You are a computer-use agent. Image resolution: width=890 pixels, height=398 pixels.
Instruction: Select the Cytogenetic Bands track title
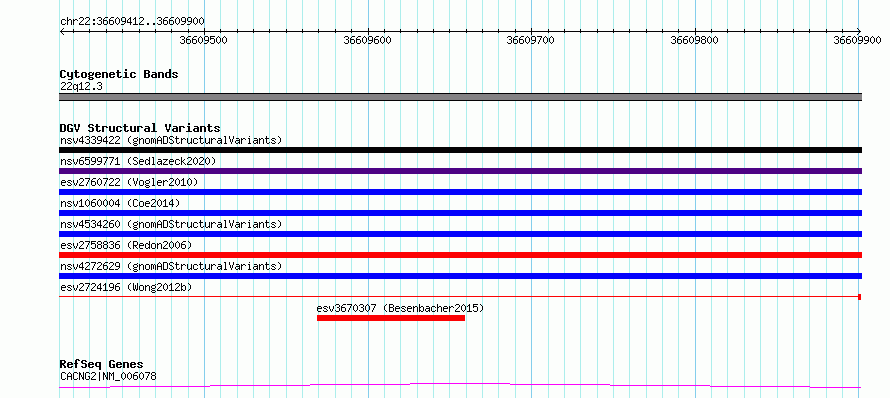click(119, 74)
